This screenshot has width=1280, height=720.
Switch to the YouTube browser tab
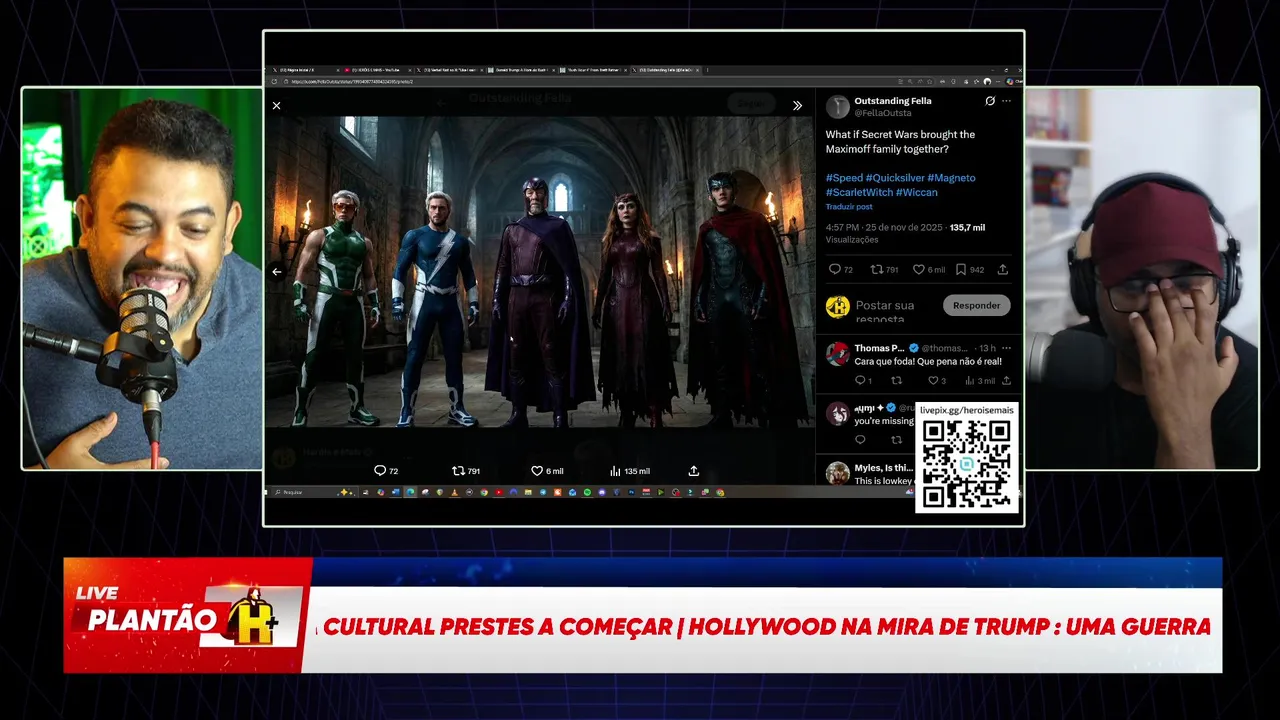coord(380,70)
